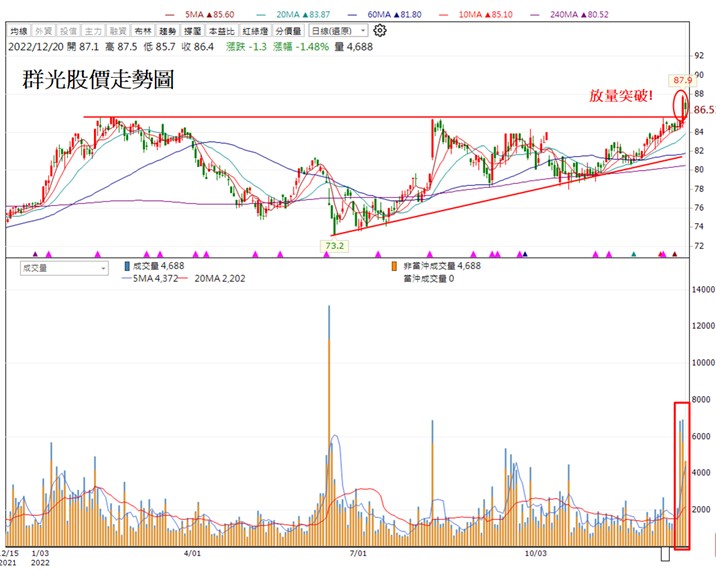Toggle the 均線 moving average indicator
This screenshot has width=716, height=577.
(19, 31)
